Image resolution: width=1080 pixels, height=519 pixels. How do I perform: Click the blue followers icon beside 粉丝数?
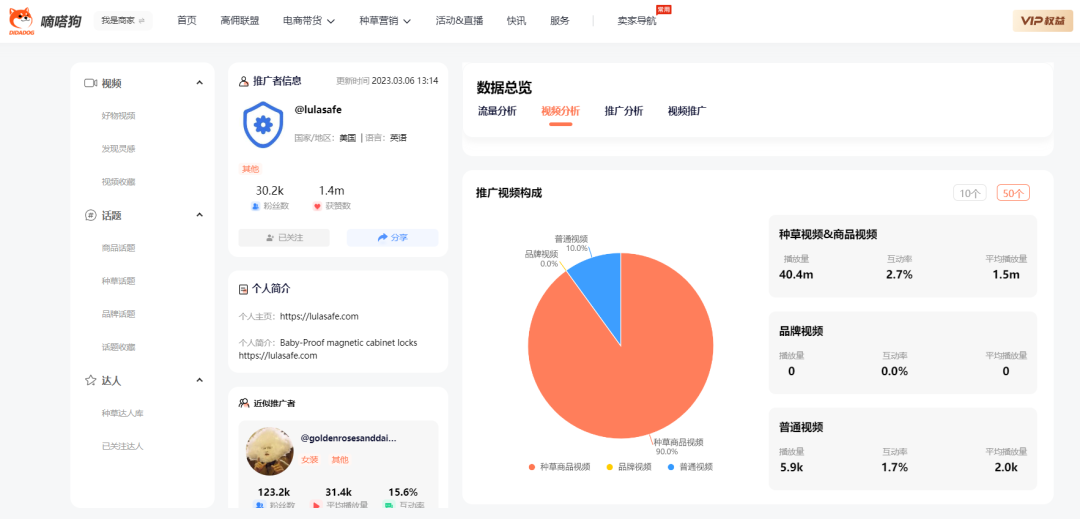[256, 206]
